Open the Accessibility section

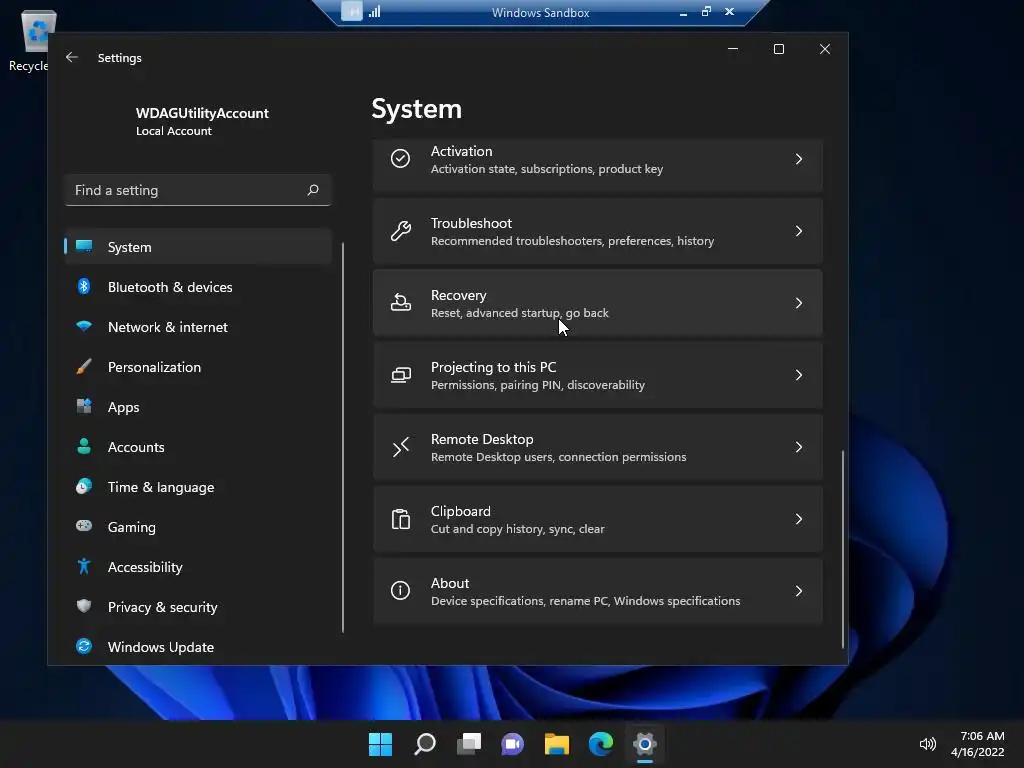198,567
